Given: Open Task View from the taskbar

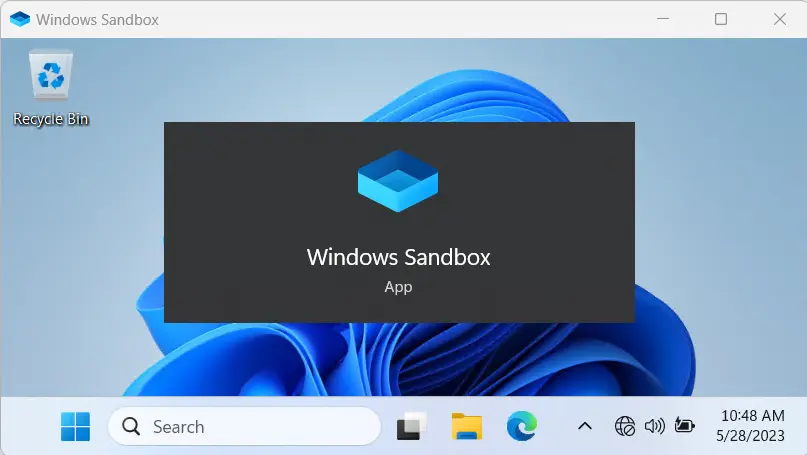Looking at the screenshot, I should (x=412, y=427).
